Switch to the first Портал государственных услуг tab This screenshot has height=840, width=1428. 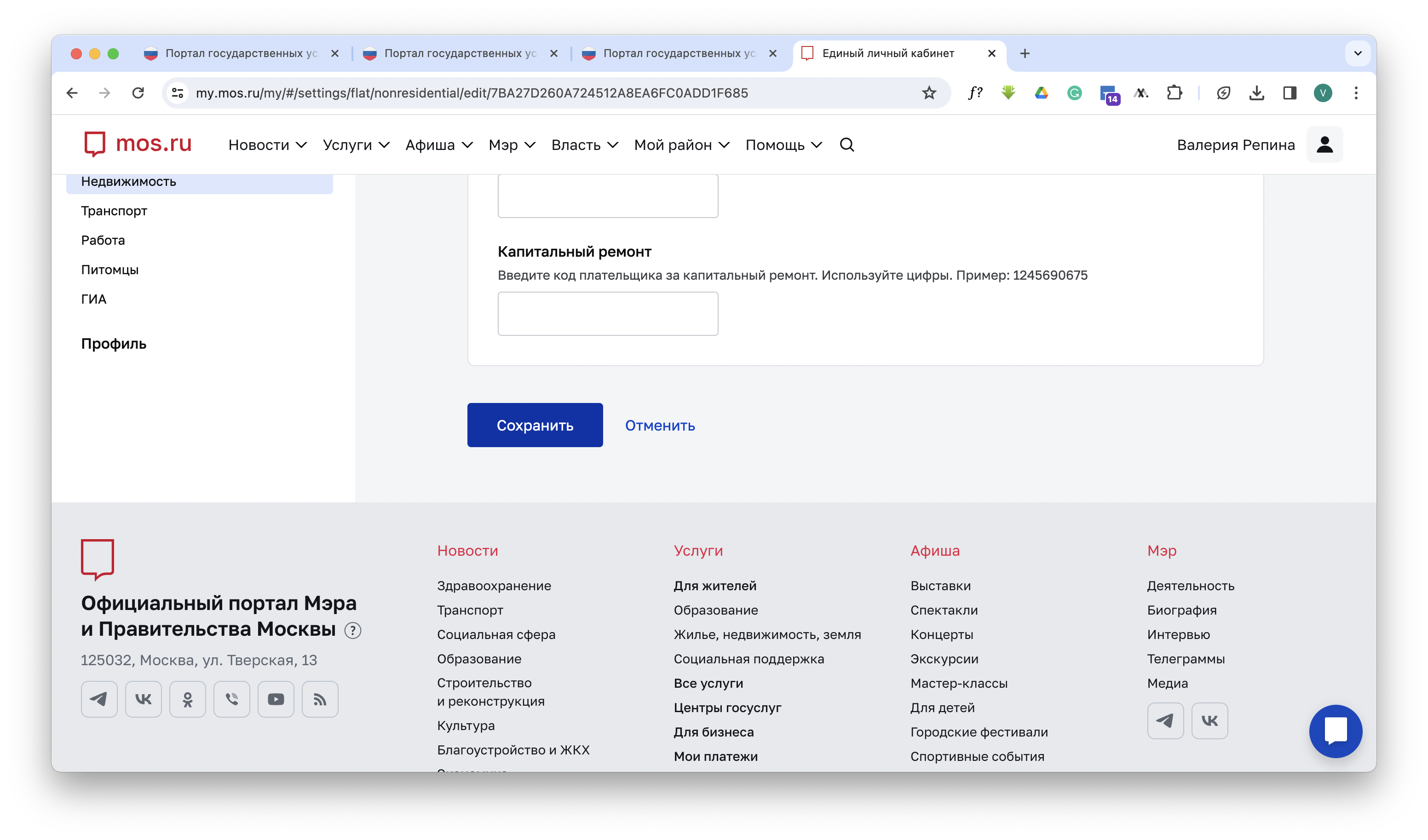point(241,53)
